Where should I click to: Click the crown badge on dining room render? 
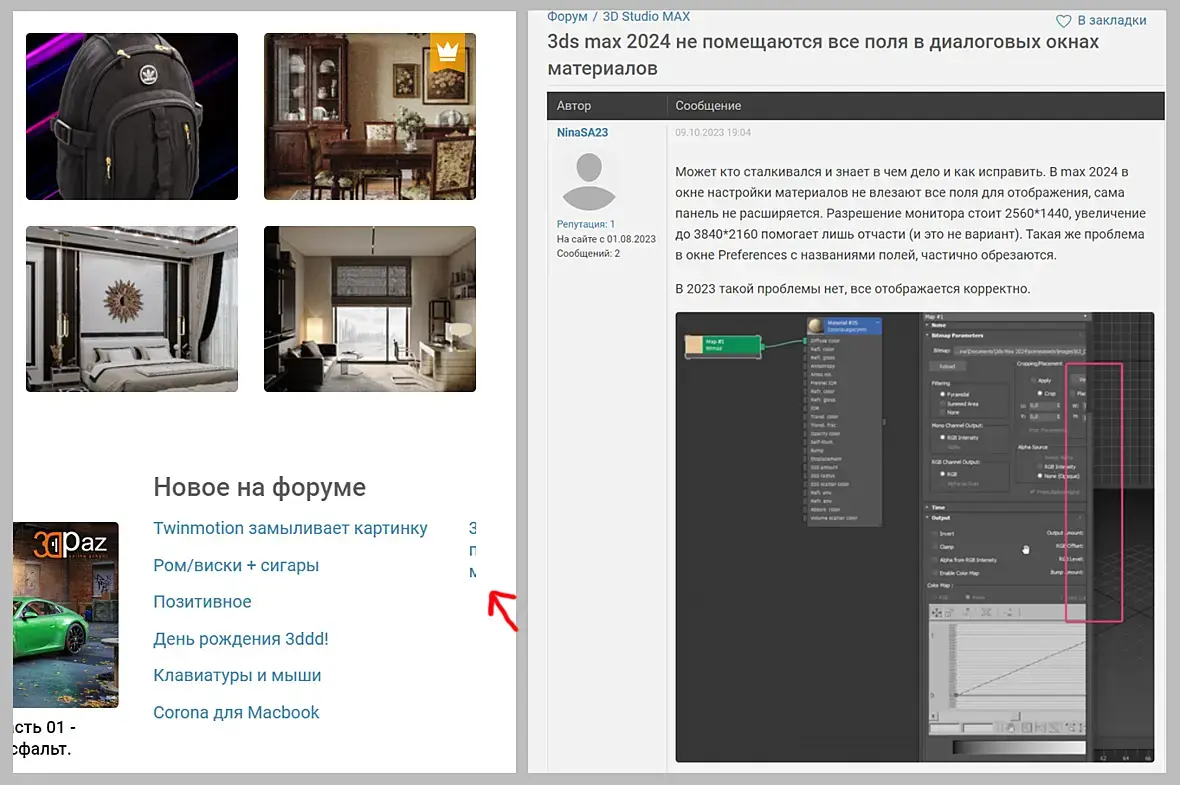point(448,51)
